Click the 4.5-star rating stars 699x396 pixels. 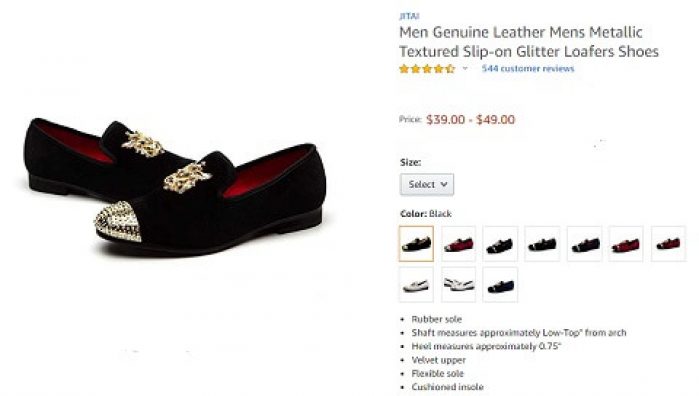coord(427,69)
